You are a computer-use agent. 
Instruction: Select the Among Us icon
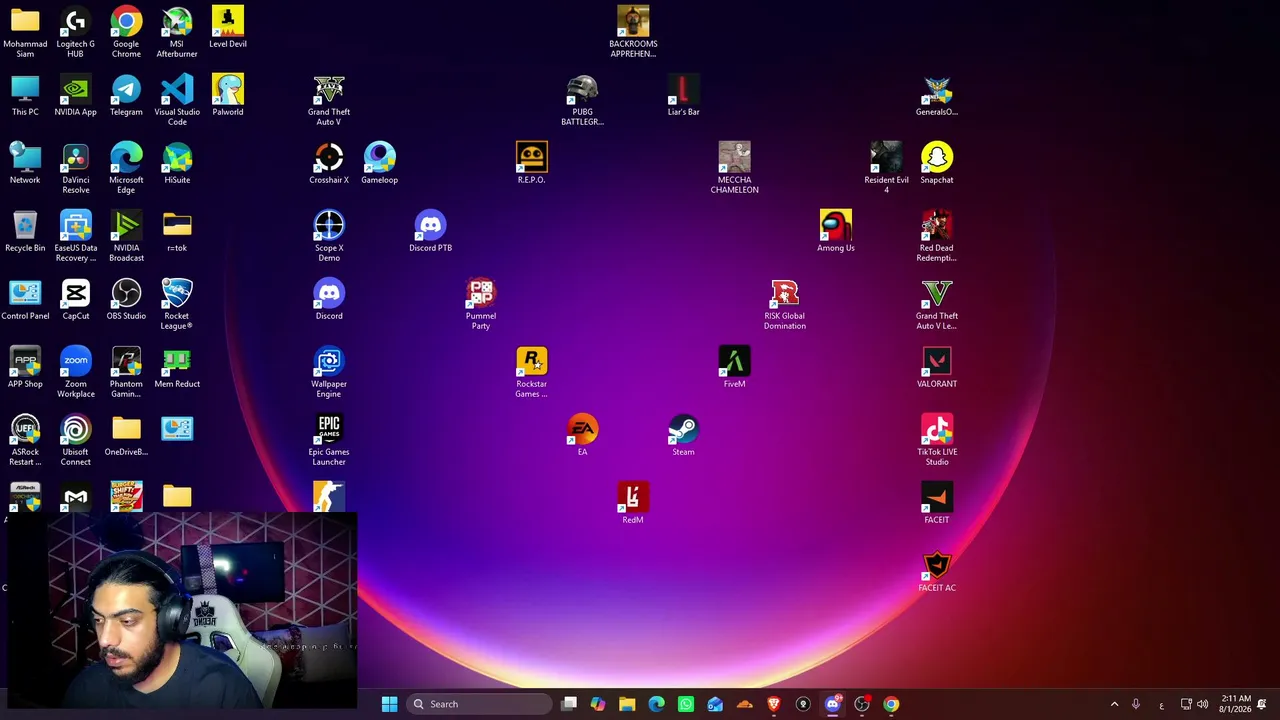(x=836, y=231)
